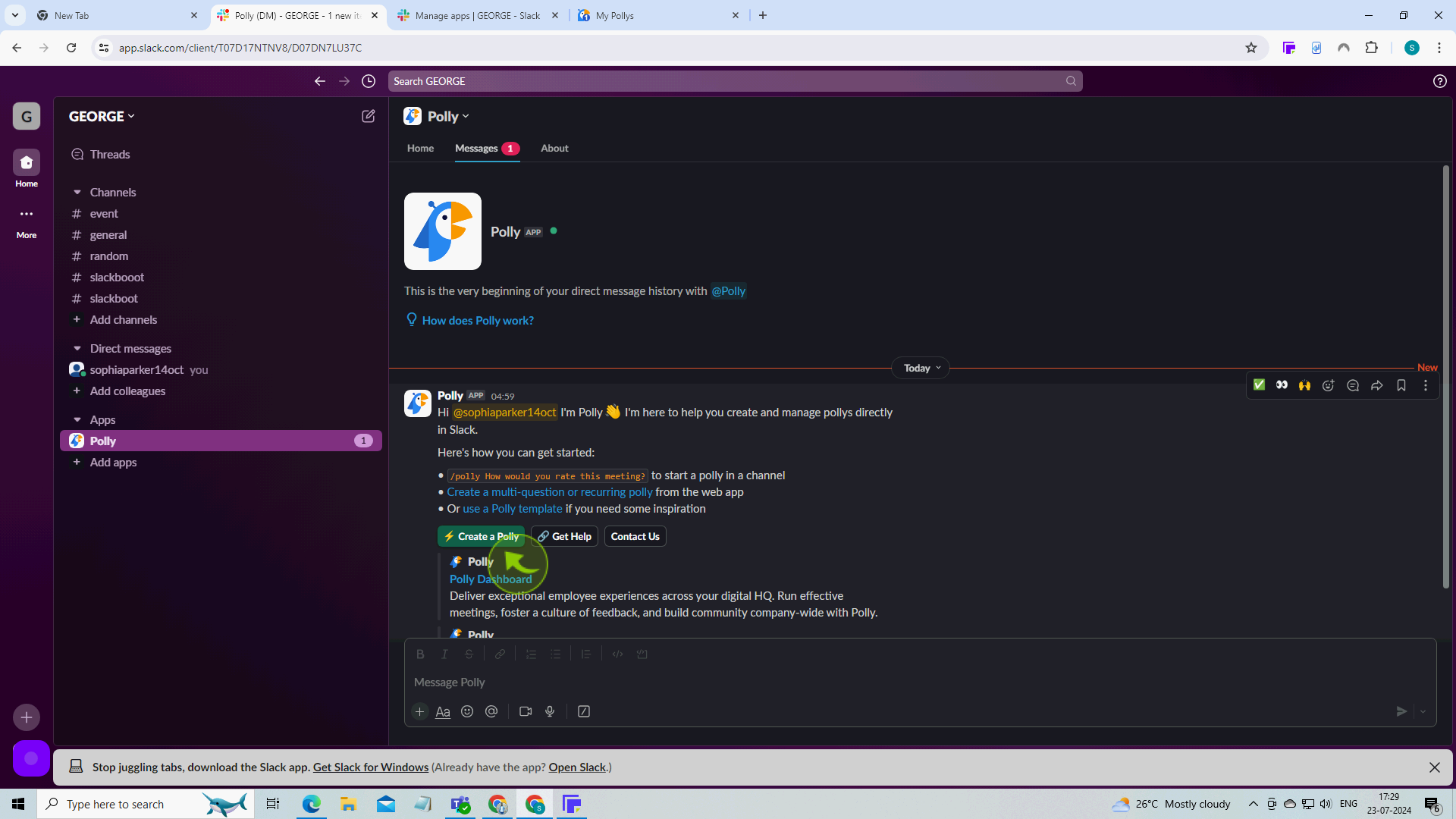Open more actions for Polly message
Image resolution: width=1456 pixels, height=819 pixels.
pyautogui.click(x=1426, y=385)
